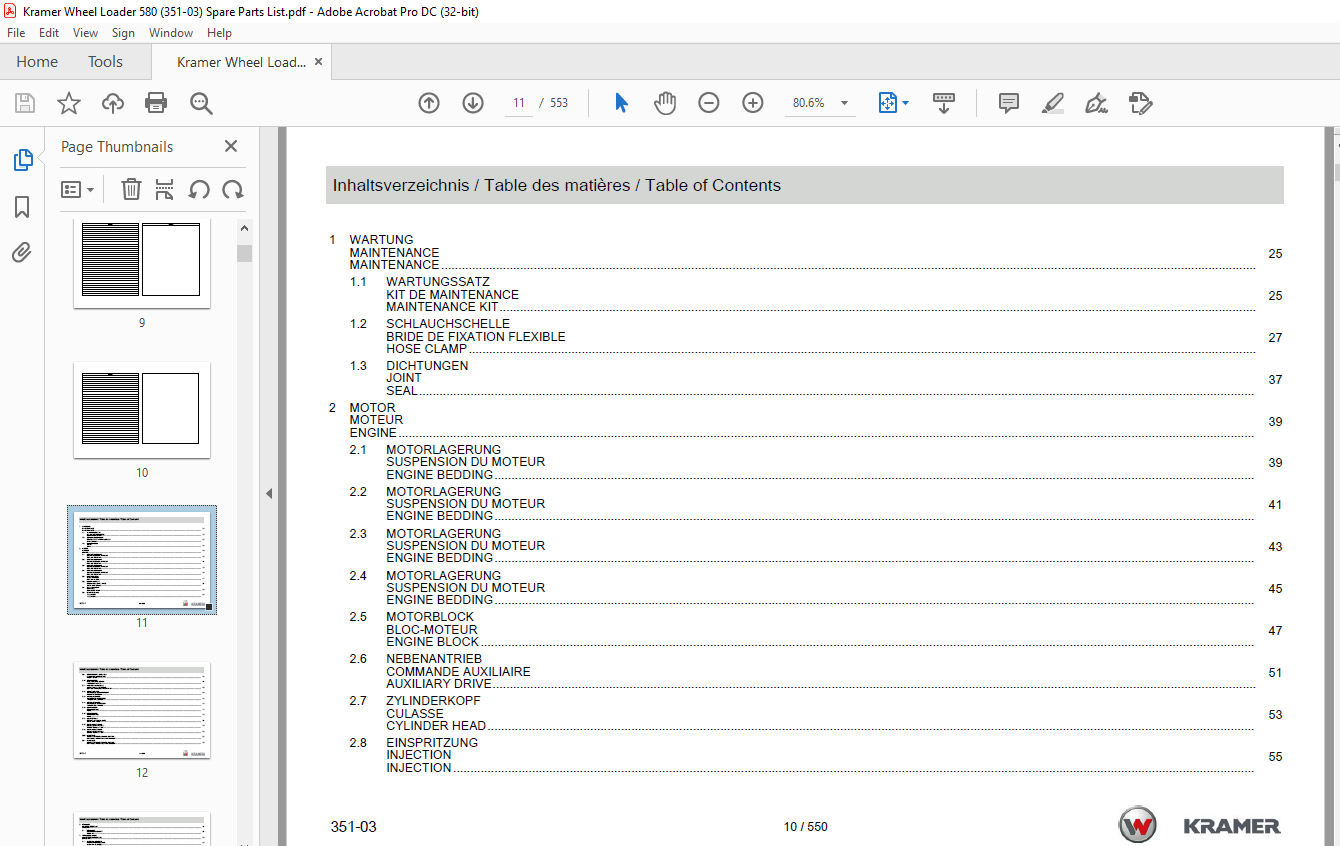Image resolution: width=1340 pixels, height=846 pixels.
Task: Go to next page with down arrow
Action: (473, 103)
